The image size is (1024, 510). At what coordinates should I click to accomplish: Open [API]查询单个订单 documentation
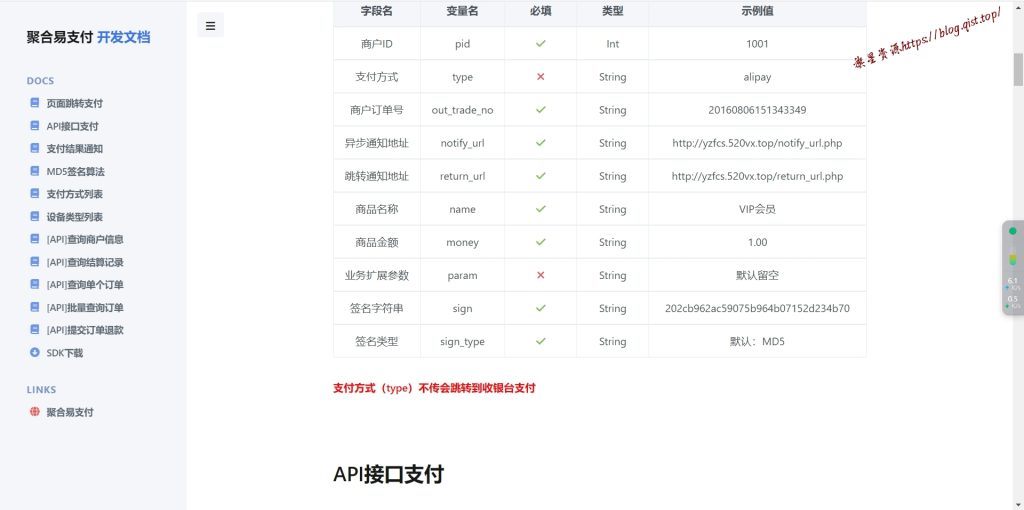(x=84, y=285)
